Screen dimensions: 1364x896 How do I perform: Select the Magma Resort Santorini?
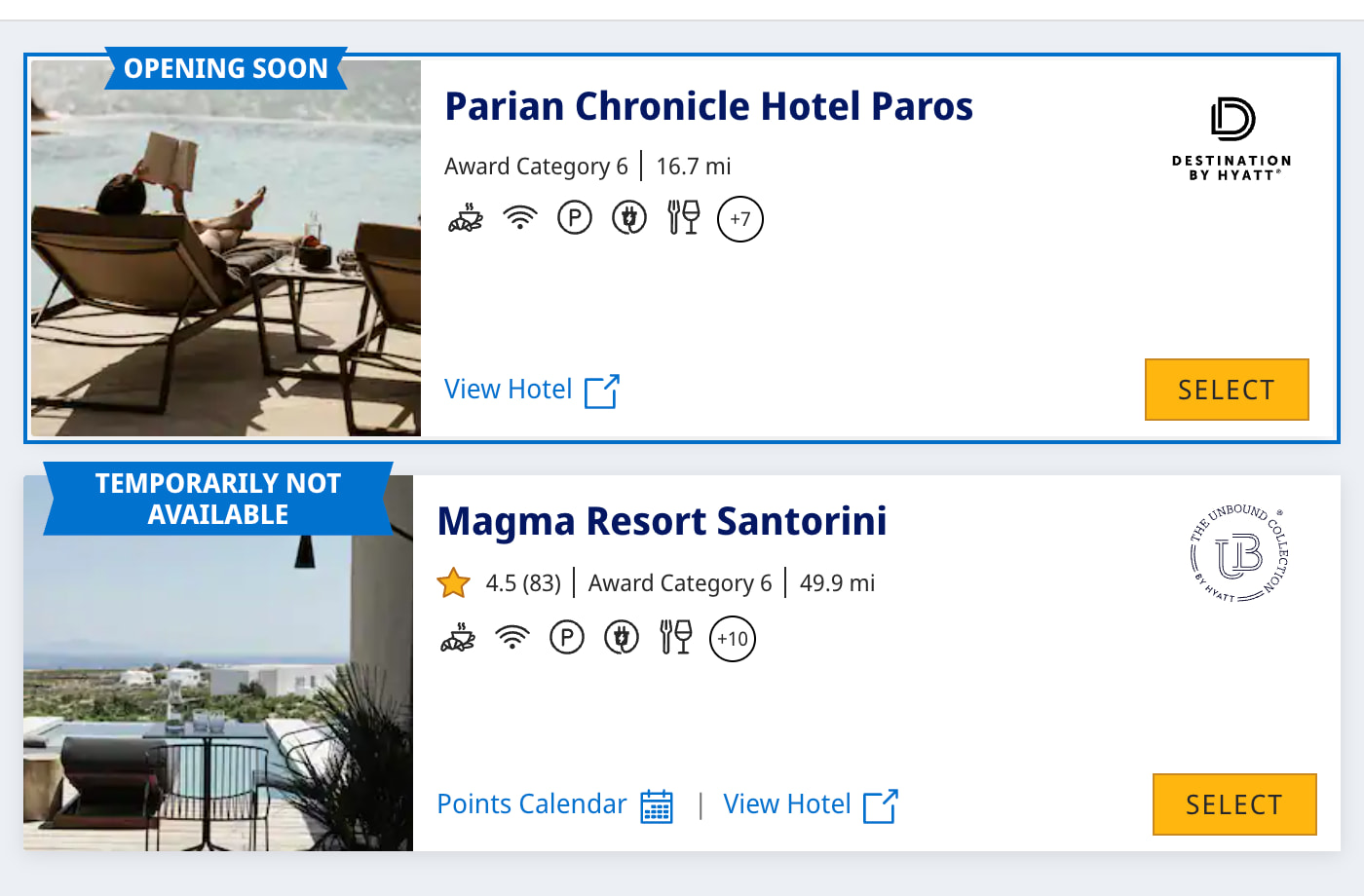1234,804
